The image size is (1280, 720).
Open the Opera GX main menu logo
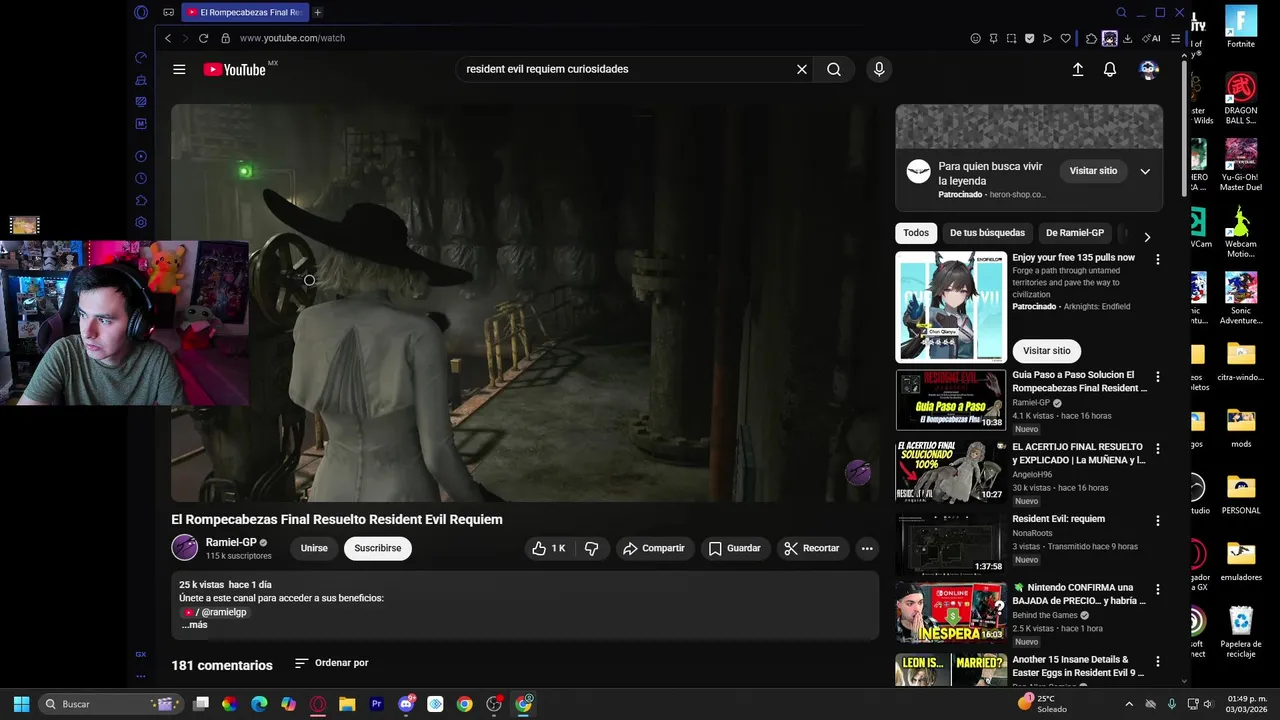click(x=141, y=12)
